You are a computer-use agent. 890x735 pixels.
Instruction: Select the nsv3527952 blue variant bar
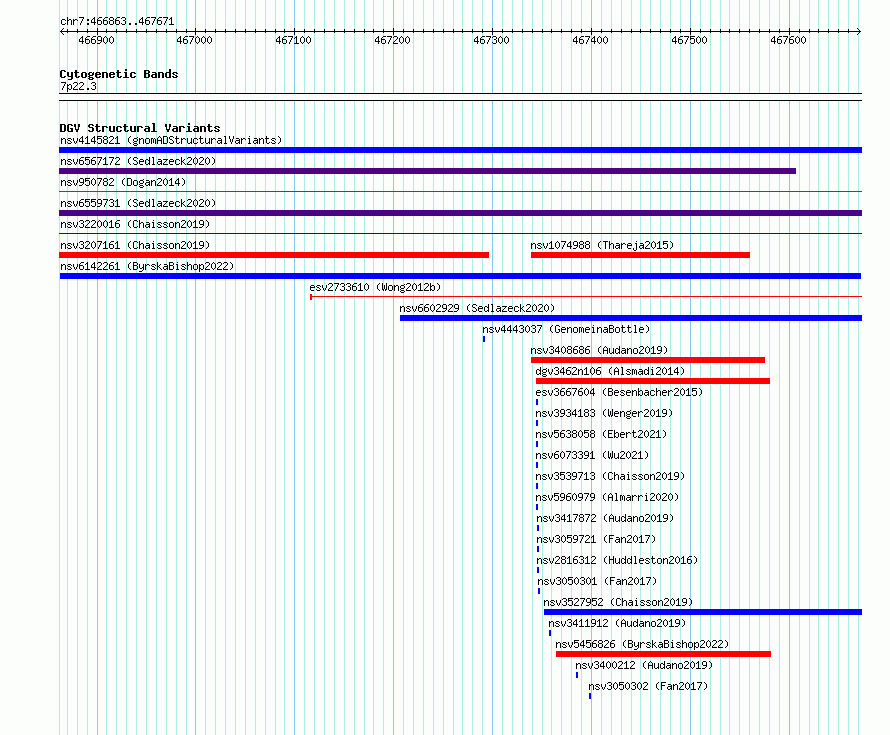(x=703, y=612)
